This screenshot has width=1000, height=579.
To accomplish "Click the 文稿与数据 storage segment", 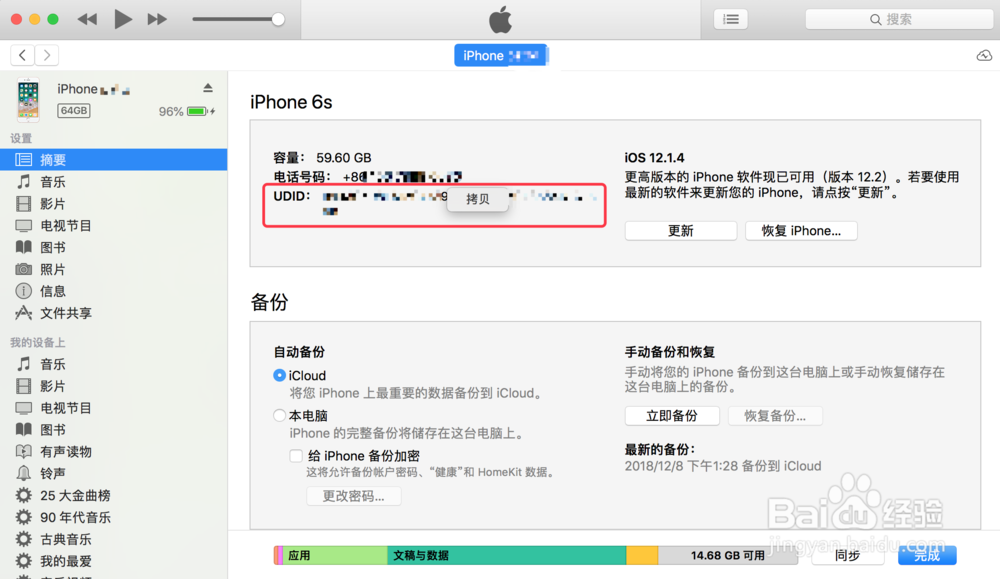I will (x=506, y=555).
